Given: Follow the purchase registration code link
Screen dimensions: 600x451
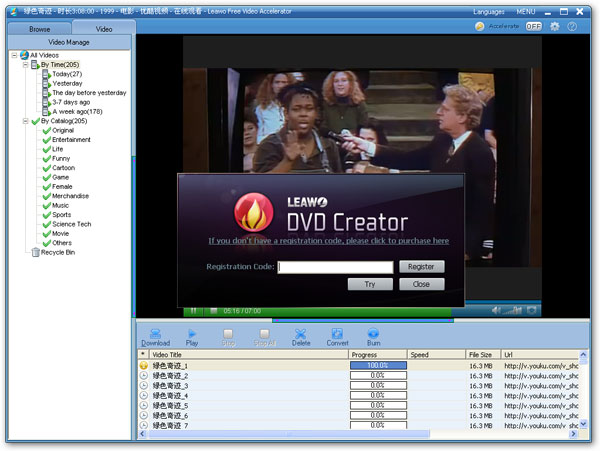Looking at the screenshot, I should [x=329, y=241].
